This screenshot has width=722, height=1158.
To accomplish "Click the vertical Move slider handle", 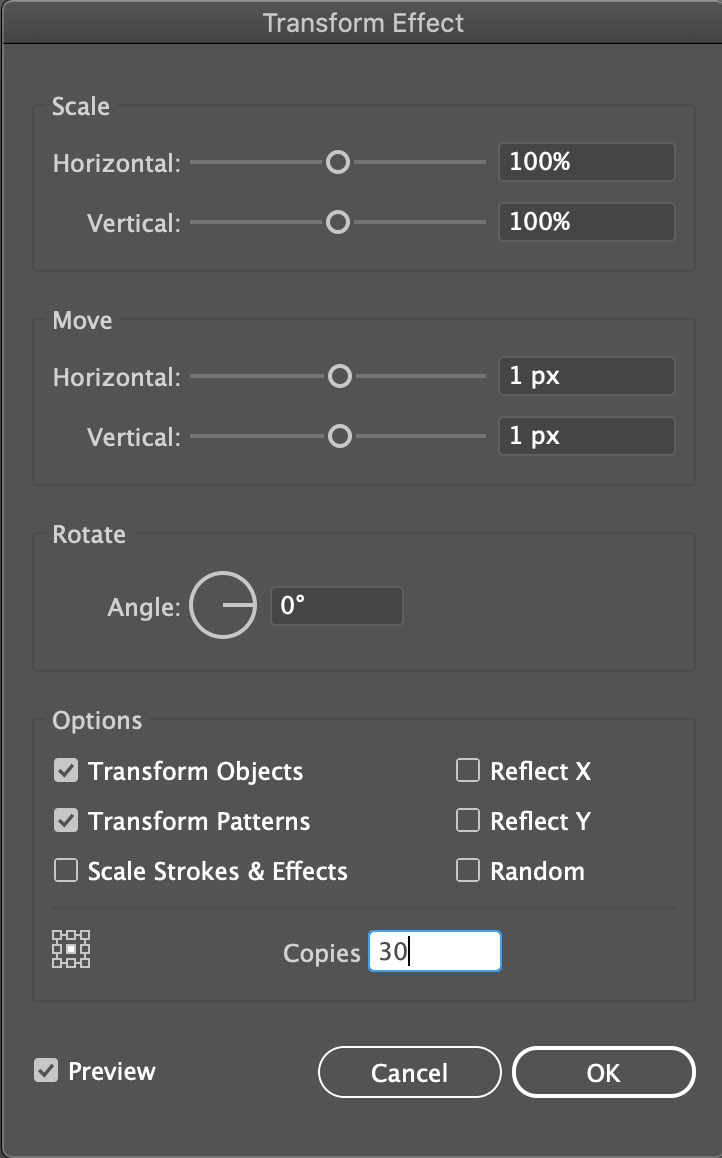I will point(339,436).
